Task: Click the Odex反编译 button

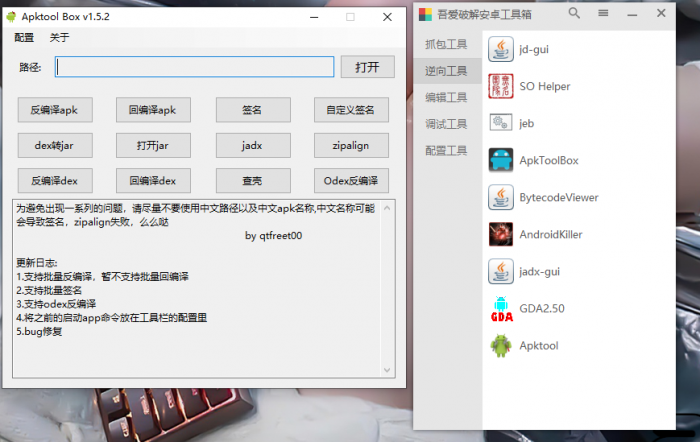Action: pos(351,180)
